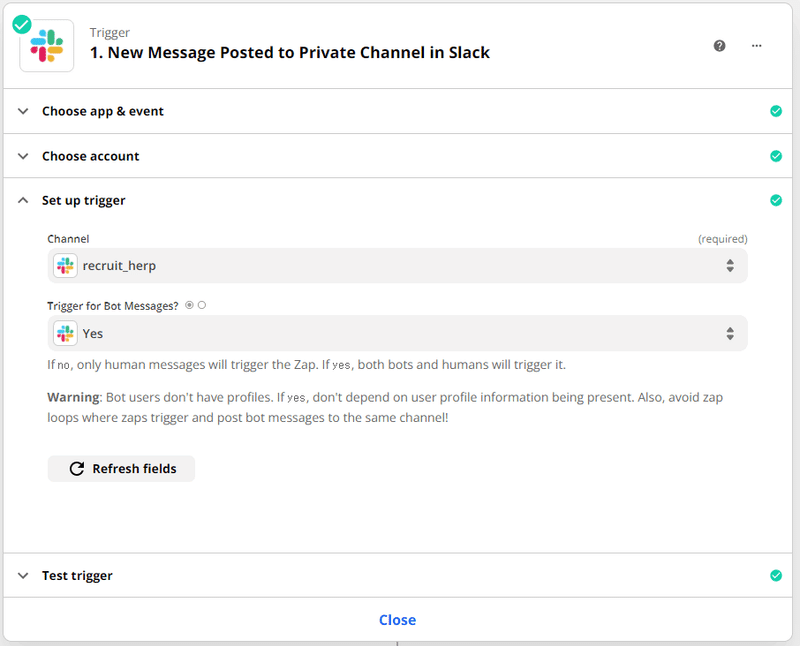The width and height of the screenshot is (800, 646).
Task: Click the Refresh fields button
Action: pyautogui.click(x=121, y=468)
